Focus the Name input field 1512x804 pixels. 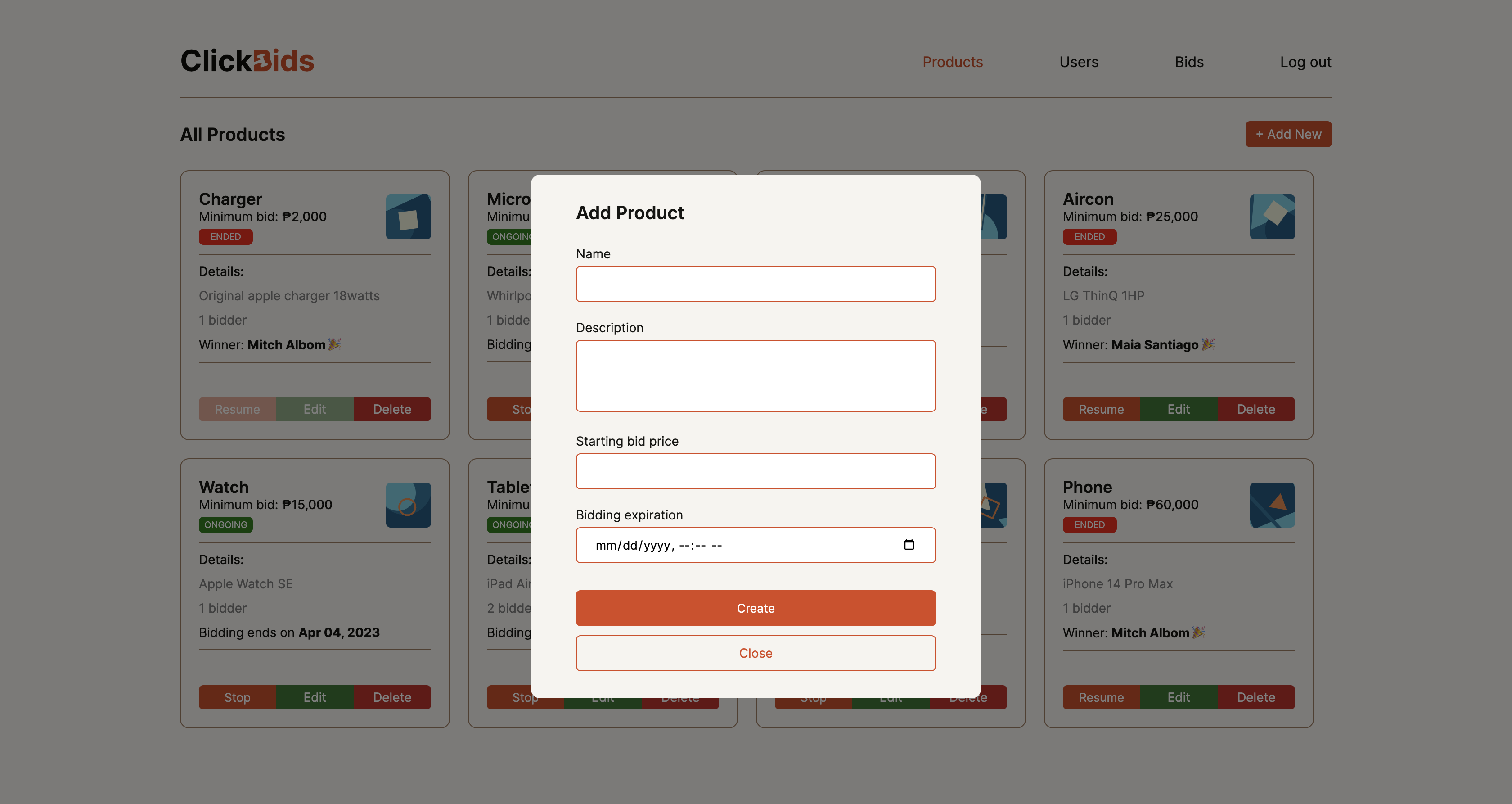click(x=756, y=284)
